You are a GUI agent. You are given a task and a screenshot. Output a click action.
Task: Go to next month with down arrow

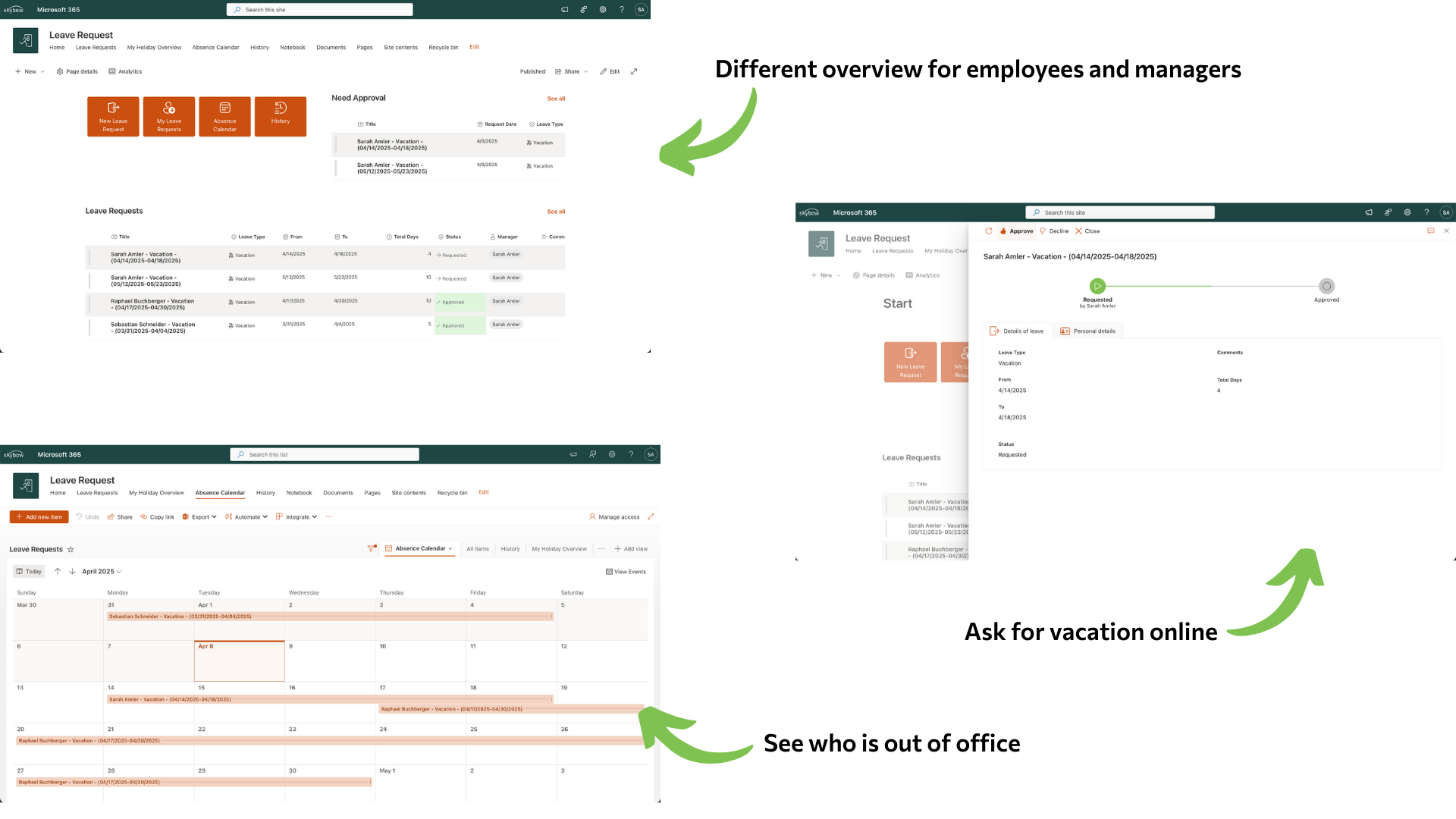tap(72, 572)
